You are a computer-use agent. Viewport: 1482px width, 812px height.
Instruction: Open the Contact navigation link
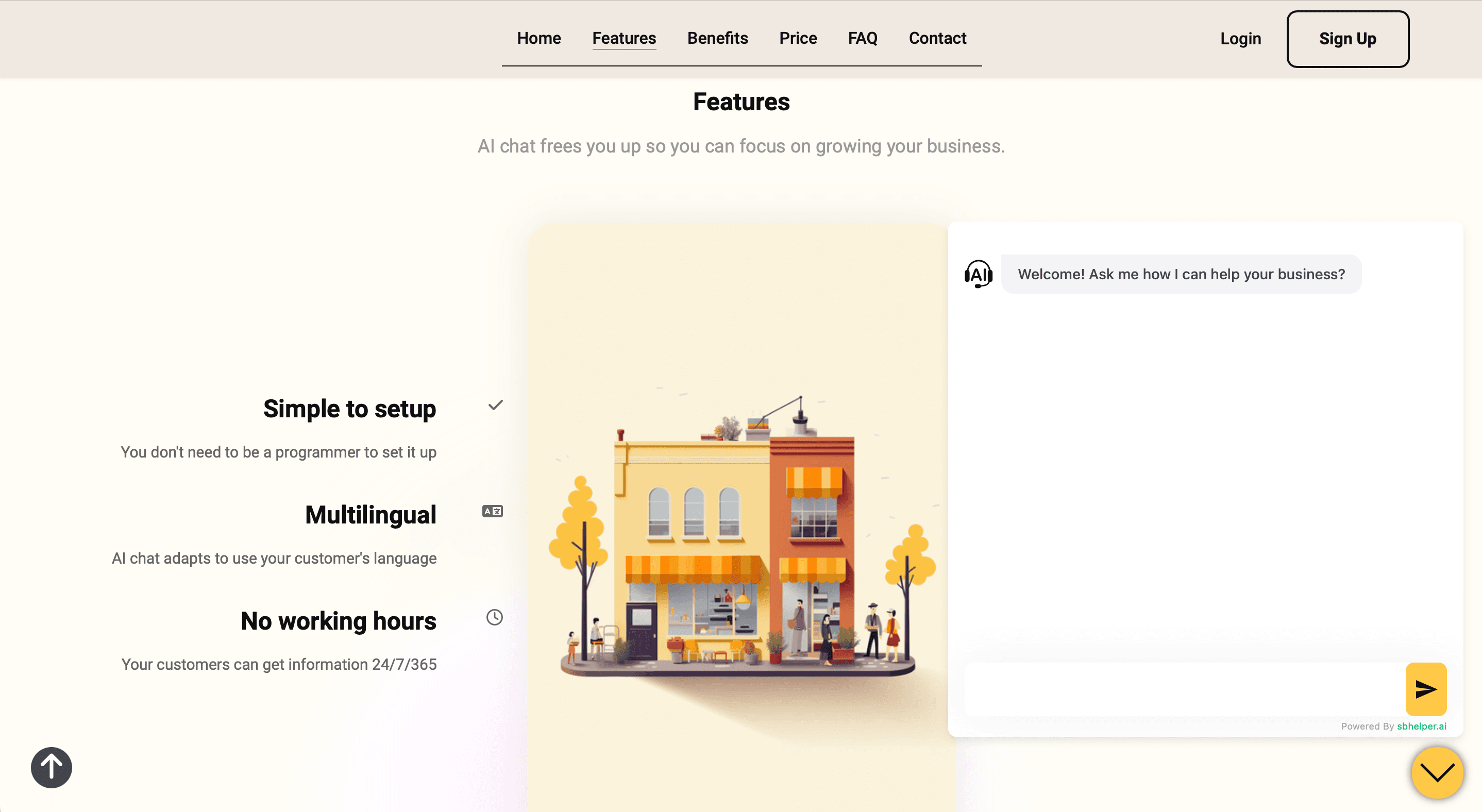[x=937, y=38]
